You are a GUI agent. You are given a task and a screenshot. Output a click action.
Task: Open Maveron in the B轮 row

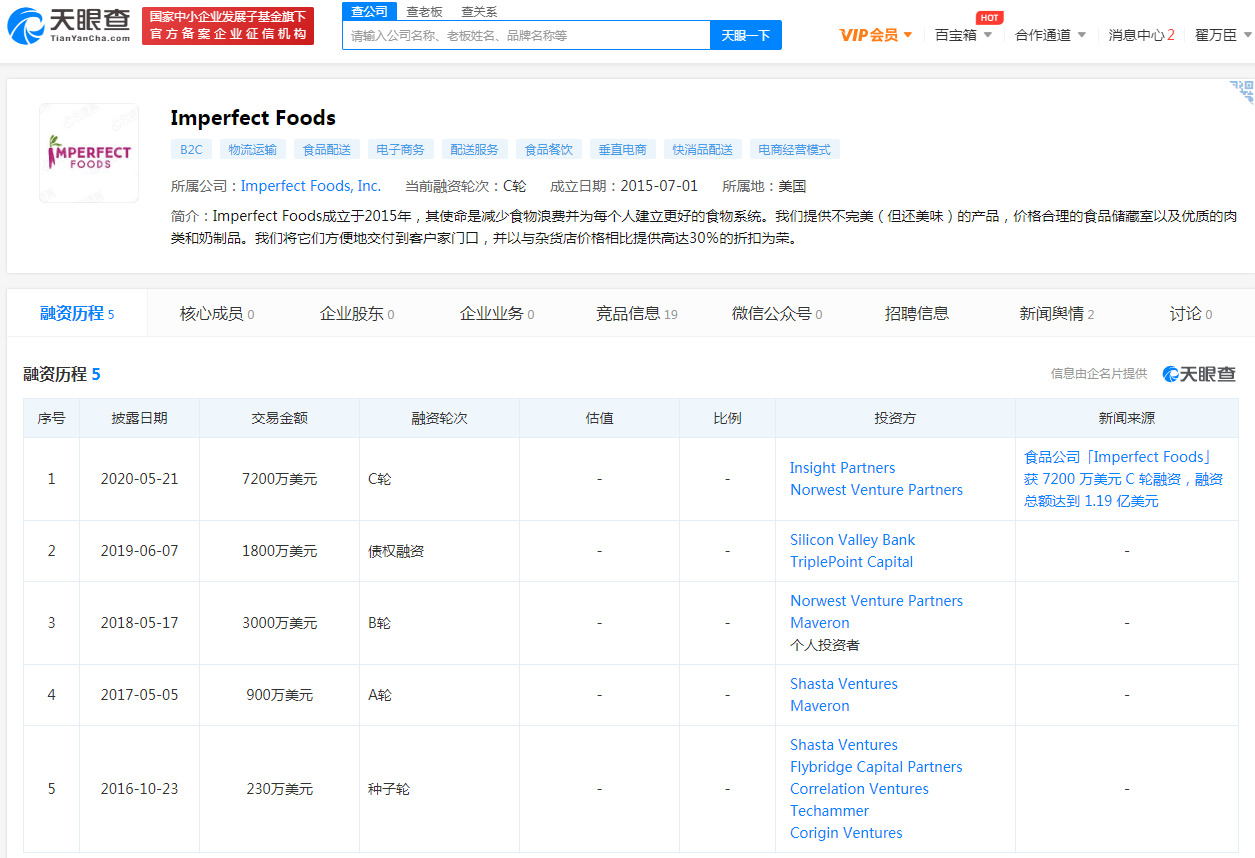[x=819, y=623]
